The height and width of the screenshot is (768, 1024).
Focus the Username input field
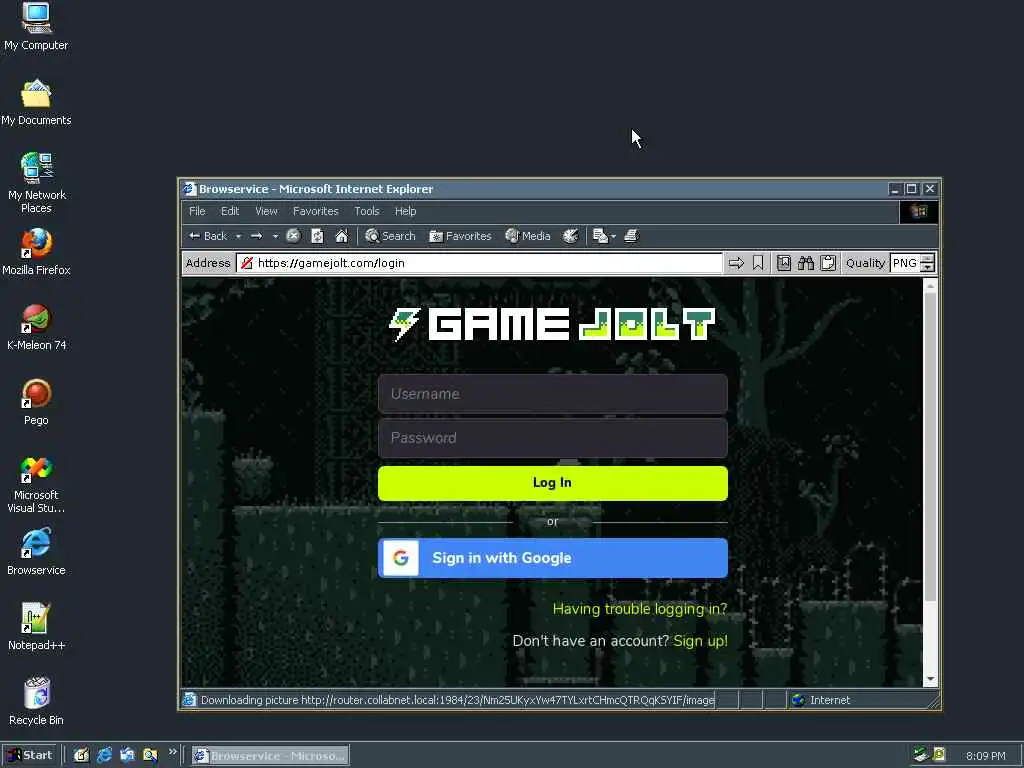point(552,394)
